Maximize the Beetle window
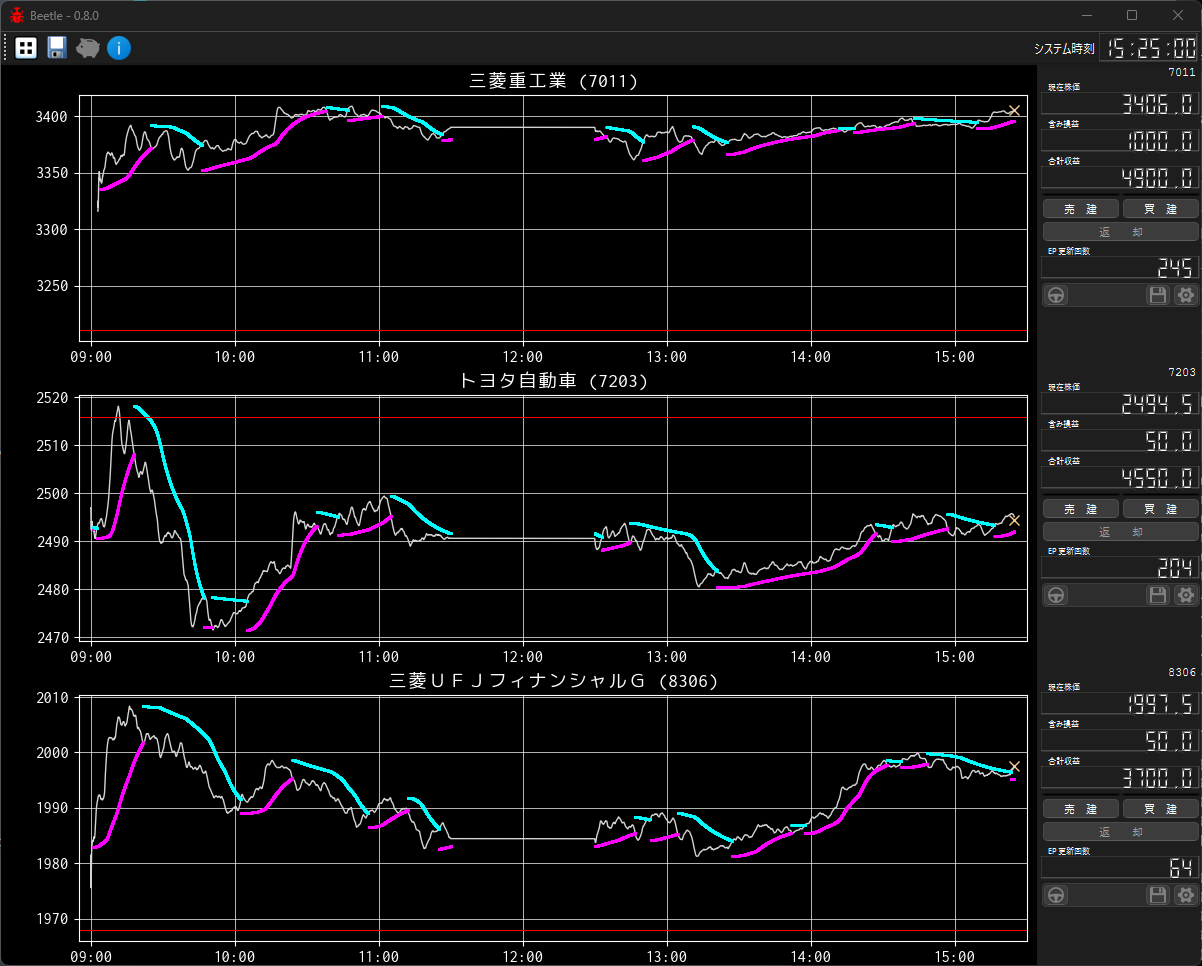The width and height of the screenshot is (1202, 966). point(1132,15)
